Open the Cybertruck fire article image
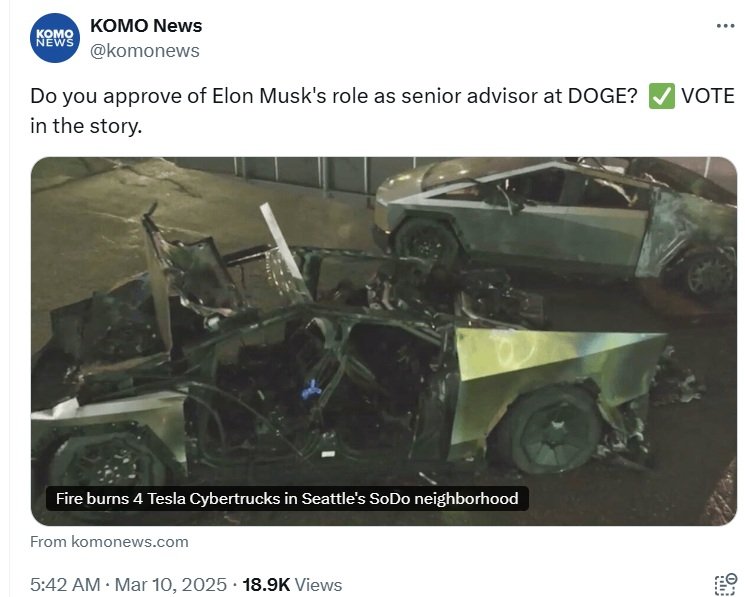Image resolution: width=745 pixels, height=597 pixels. coord(383,340)
